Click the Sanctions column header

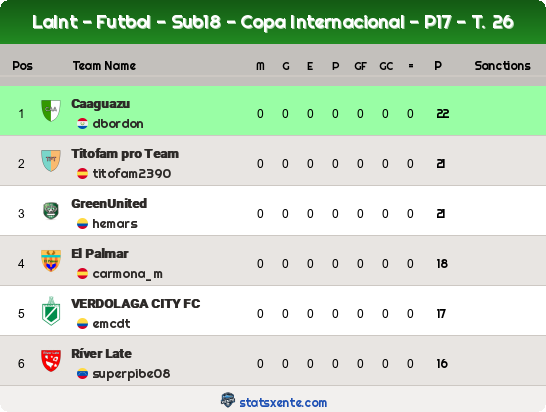click(x=502, y=66)
